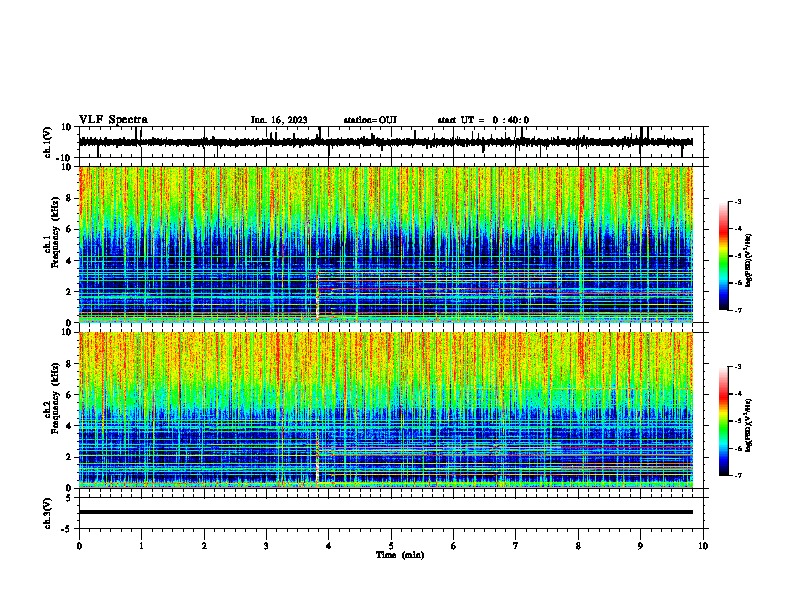Click the ch.2 colorbar log(PSD) unit label

(748, 425)
